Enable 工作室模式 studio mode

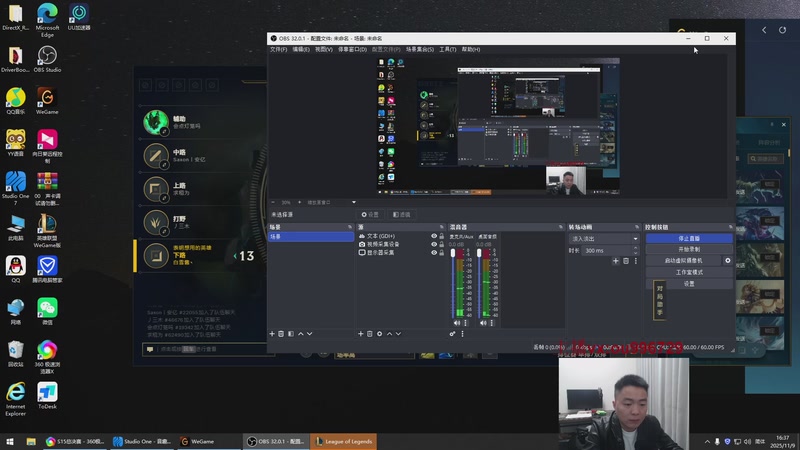689,272
